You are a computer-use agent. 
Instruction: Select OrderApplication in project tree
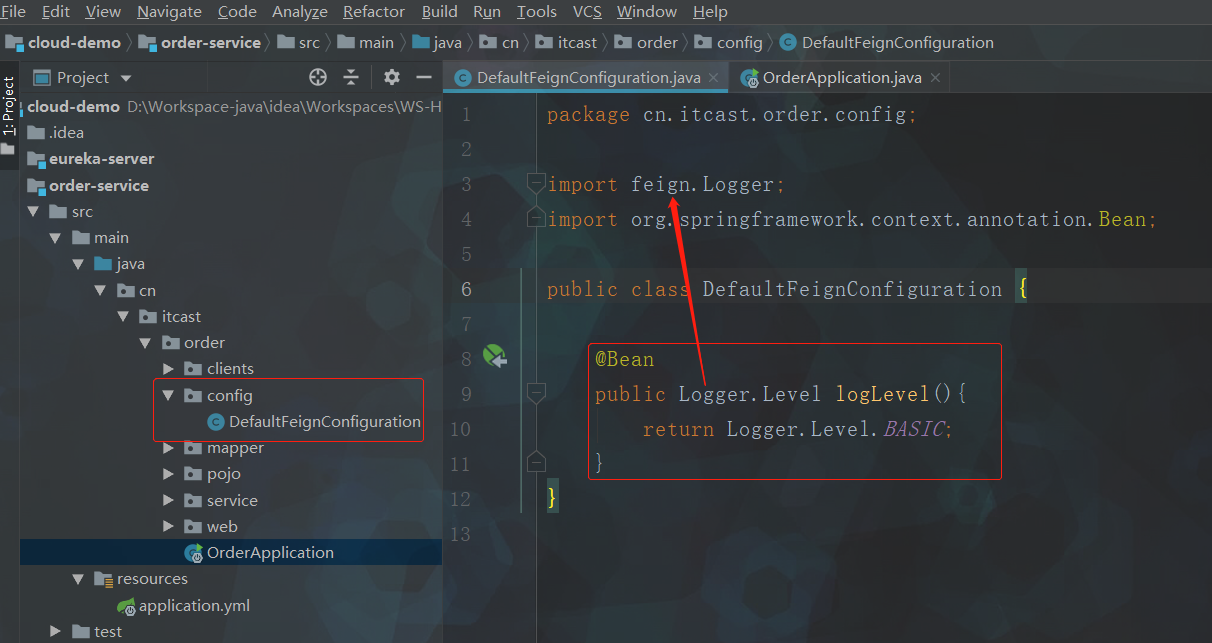(x=259, y=552)
